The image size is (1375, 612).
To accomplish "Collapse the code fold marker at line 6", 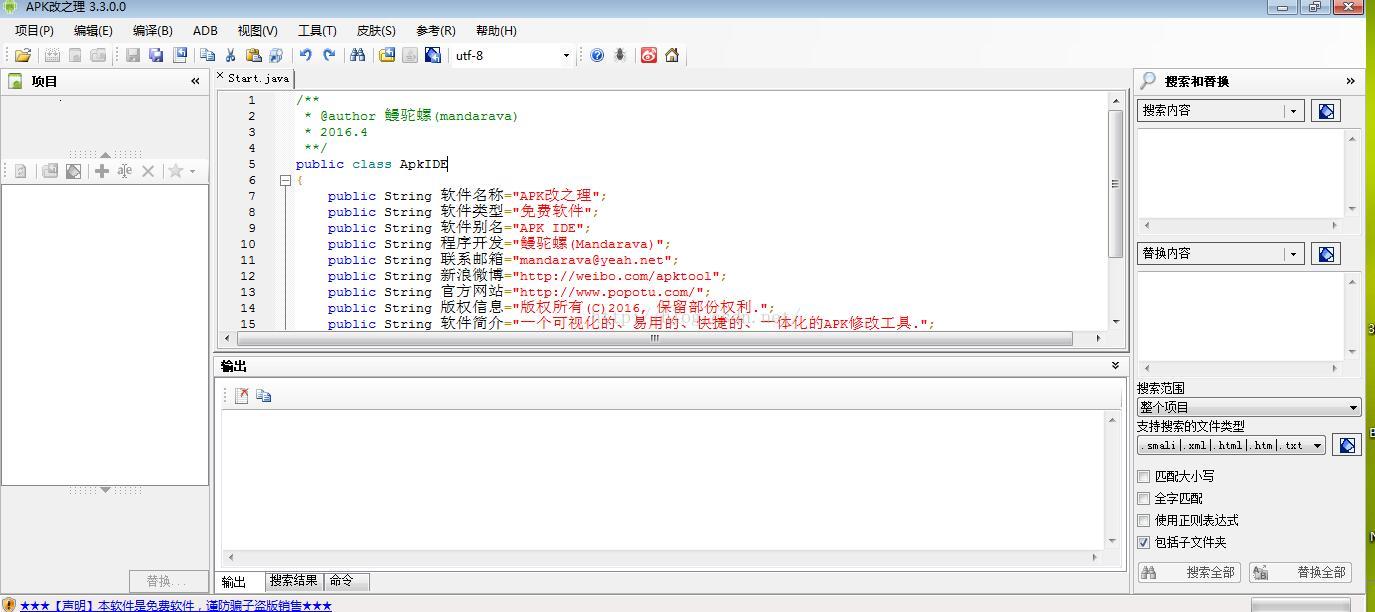I will click(x=285, y=180).
